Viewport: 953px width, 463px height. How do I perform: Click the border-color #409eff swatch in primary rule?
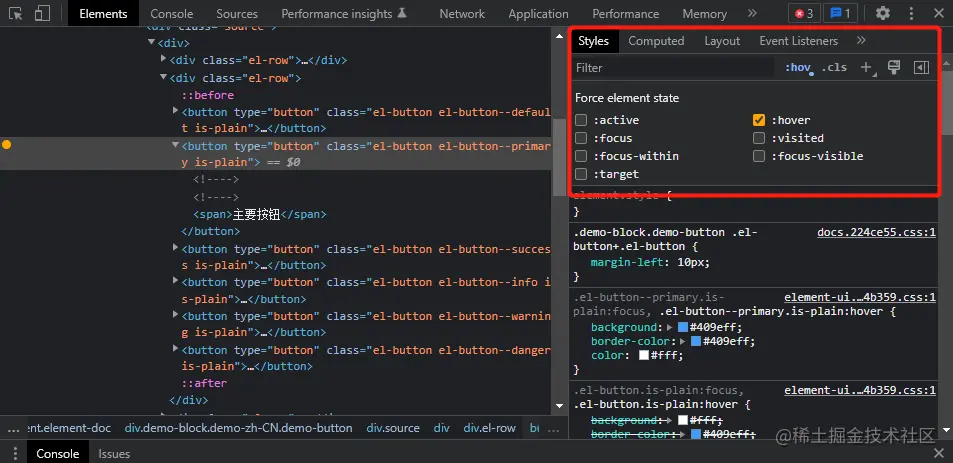(695, 341)
